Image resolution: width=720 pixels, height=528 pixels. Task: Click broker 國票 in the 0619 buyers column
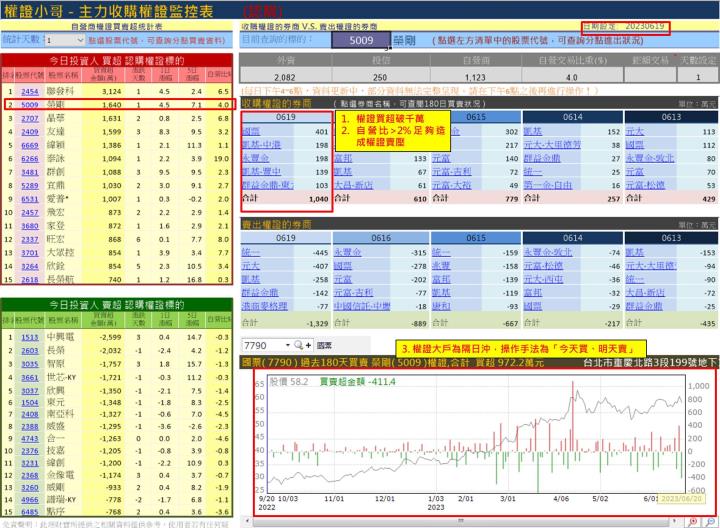click(251, 131)
